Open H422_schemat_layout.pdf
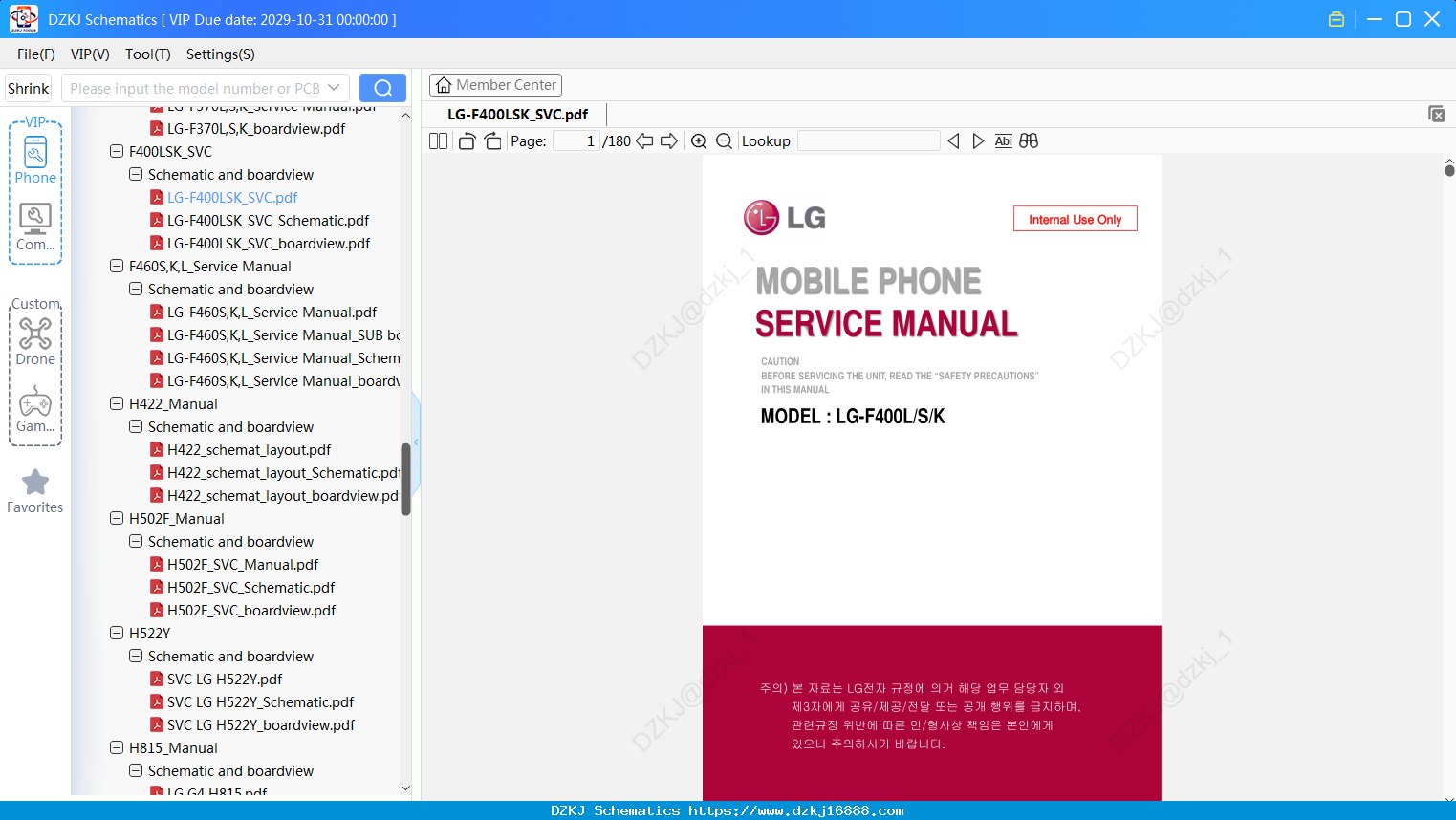1456x820 pixels. [249, 450]
